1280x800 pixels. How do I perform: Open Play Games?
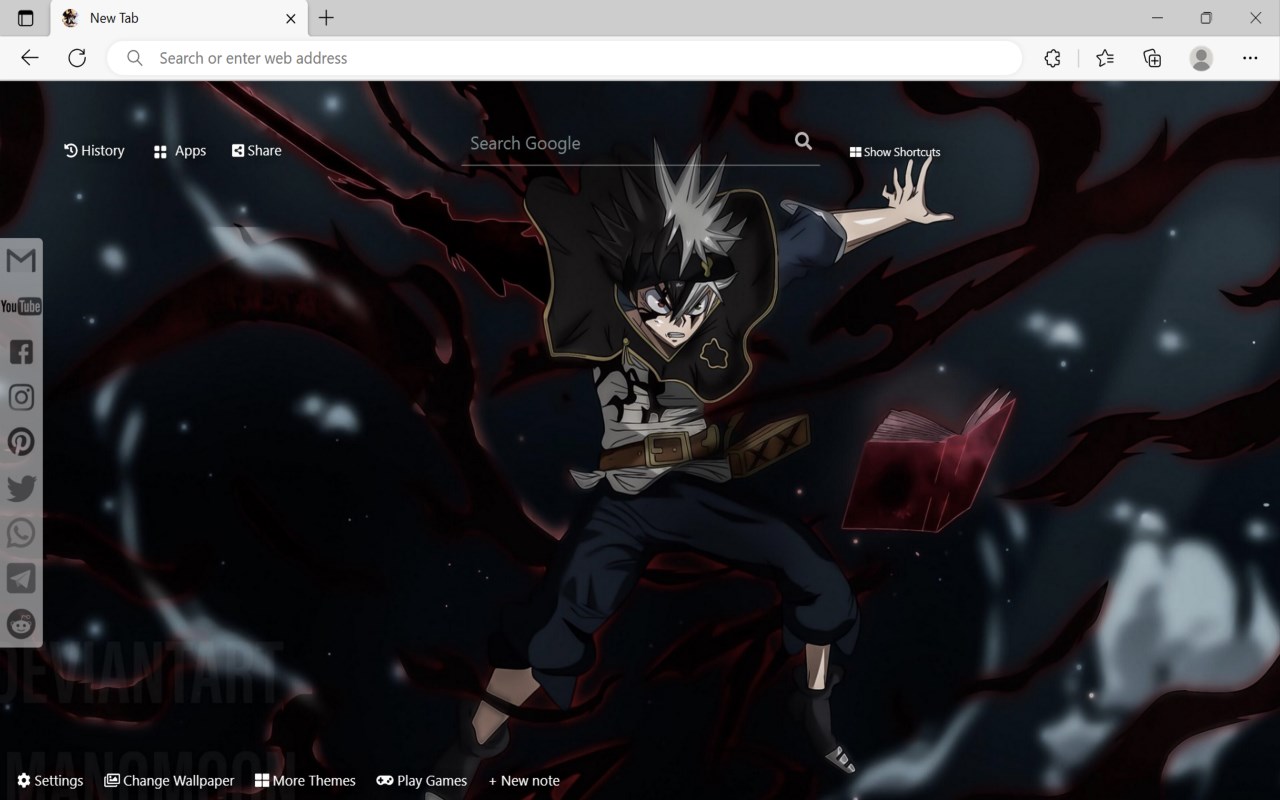422,781
